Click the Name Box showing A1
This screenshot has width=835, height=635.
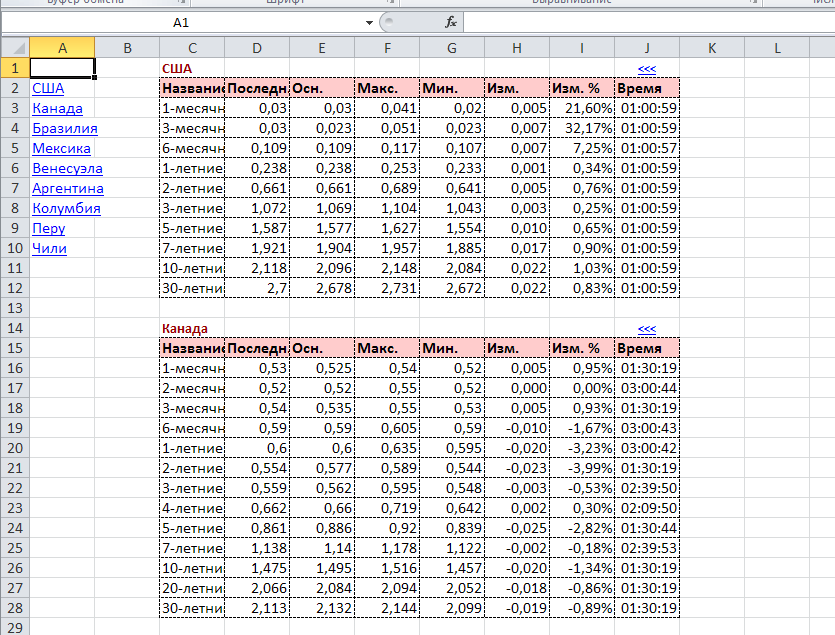click(180, 22)
